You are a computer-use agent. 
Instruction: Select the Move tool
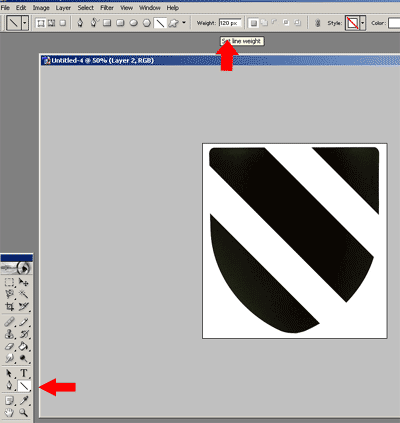click(23, 282)
